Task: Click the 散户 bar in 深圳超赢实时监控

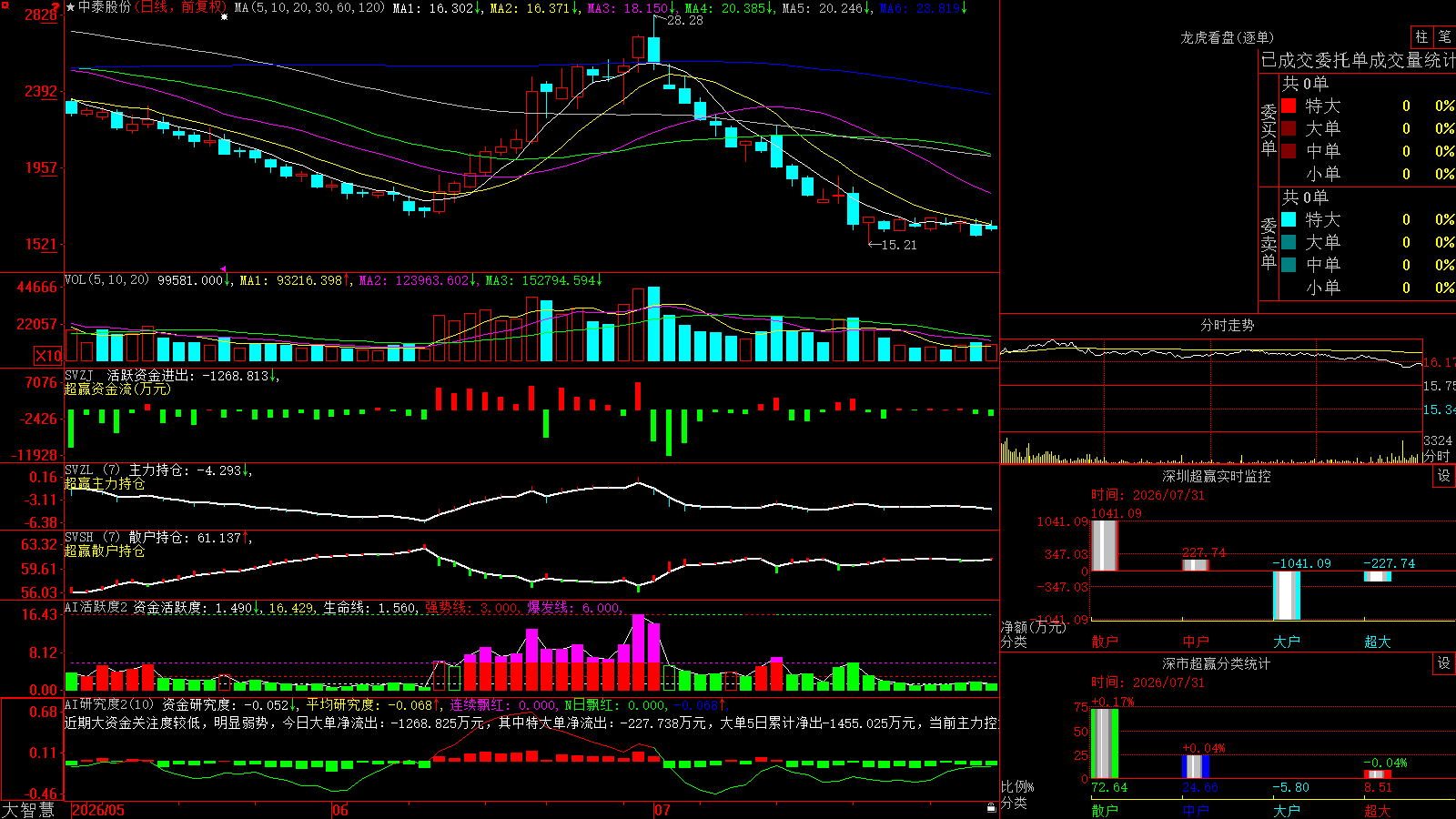Action: 1105,545
